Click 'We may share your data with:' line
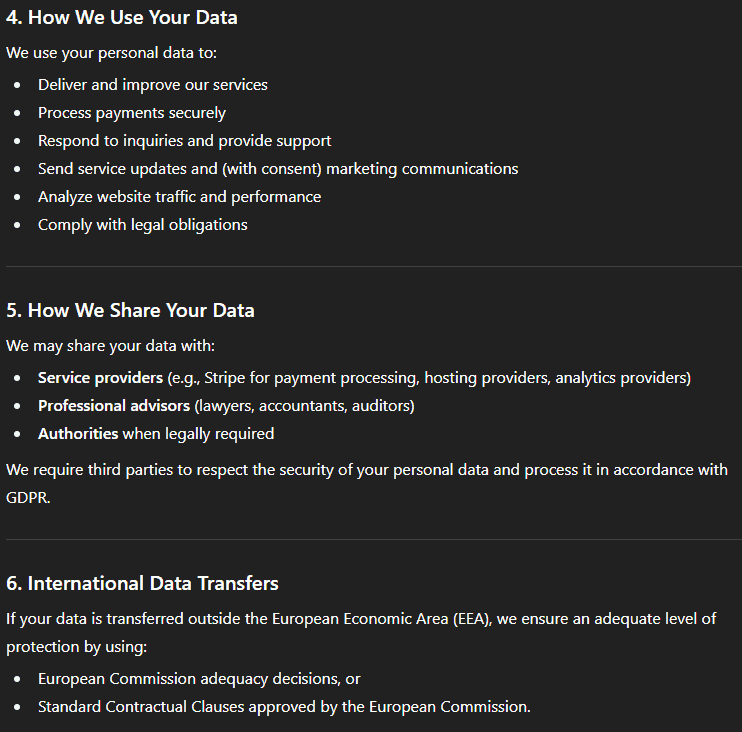 (x=110, y=345)
